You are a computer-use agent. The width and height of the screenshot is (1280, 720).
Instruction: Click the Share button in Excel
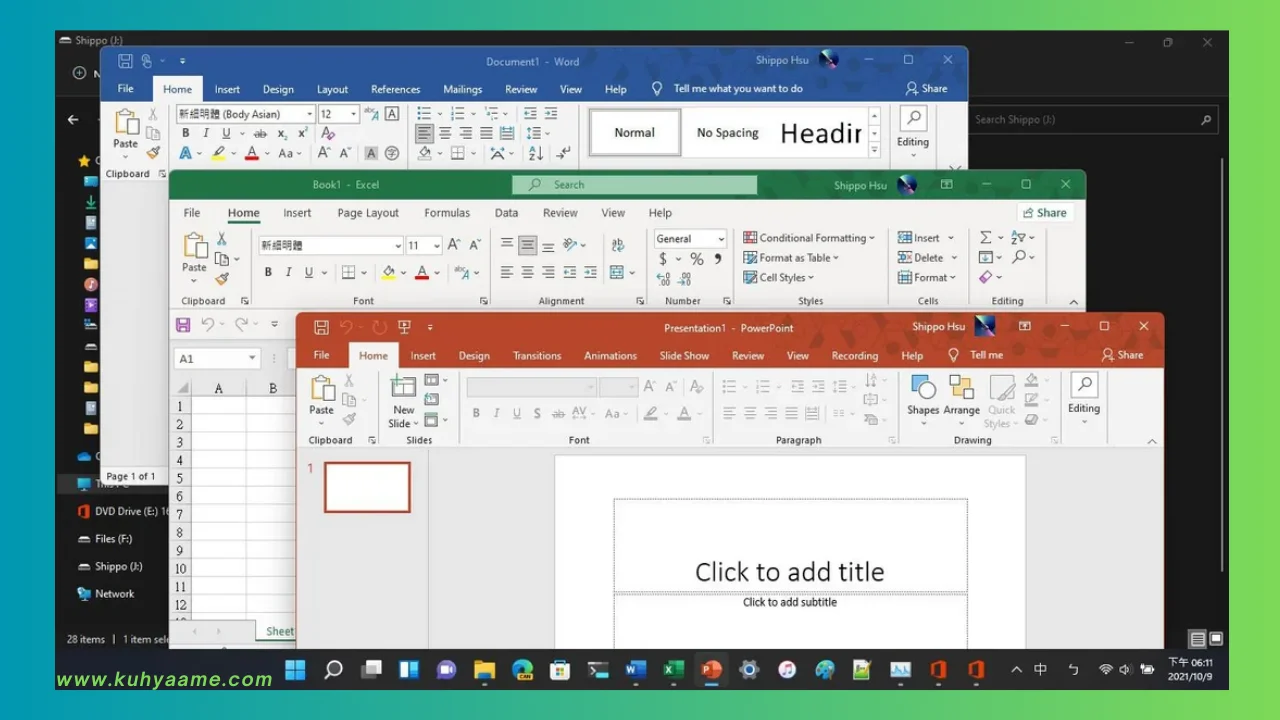(1044, 213)
